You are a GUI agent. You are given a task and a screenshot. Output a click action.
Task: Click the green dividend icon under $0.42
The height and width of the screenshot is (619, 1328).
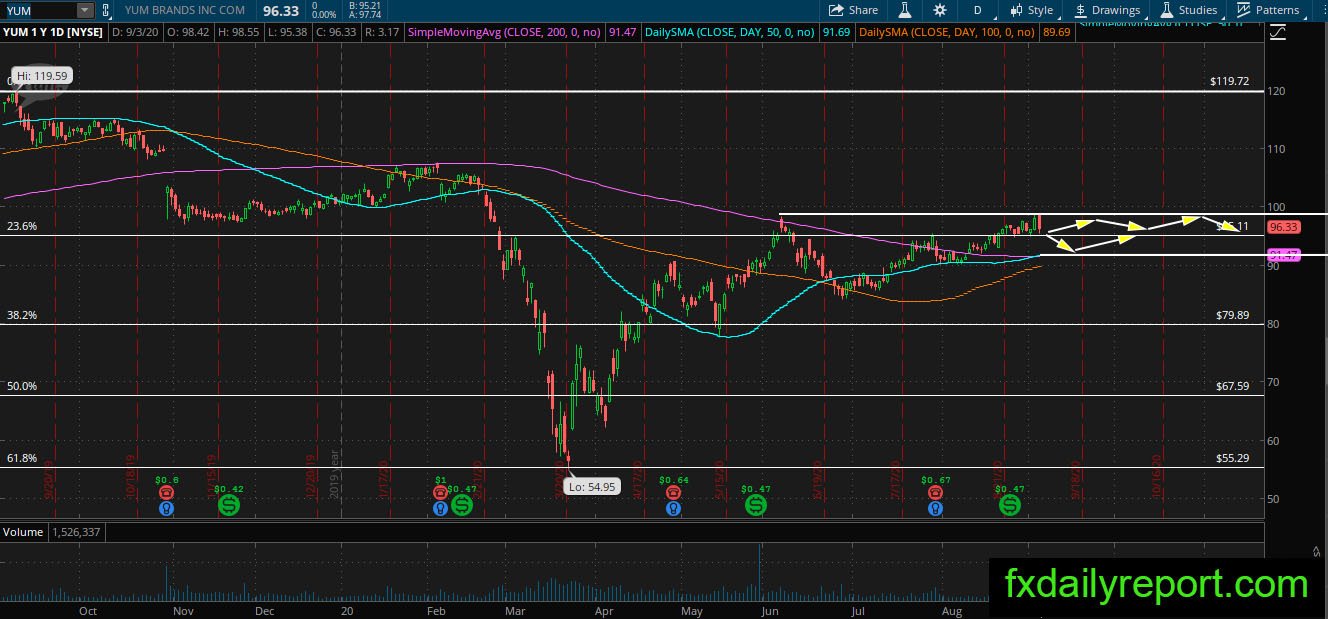tap(230, 505)
